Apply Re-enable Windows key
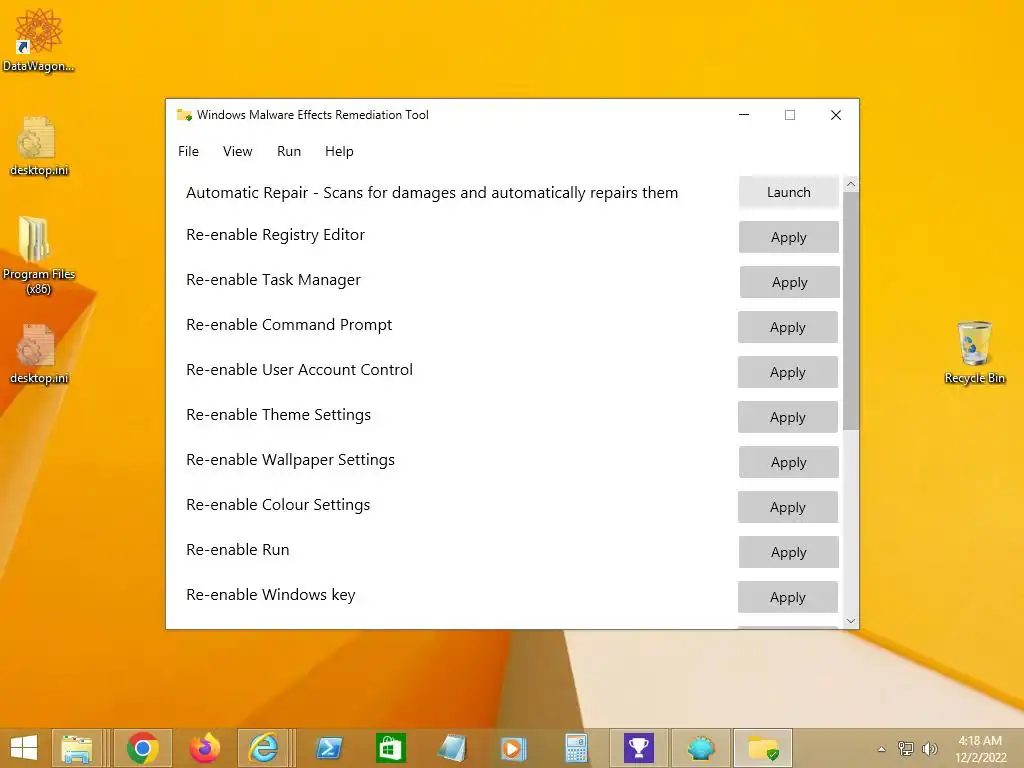Screen dimensions: 1024x768 tap(788, 598)
